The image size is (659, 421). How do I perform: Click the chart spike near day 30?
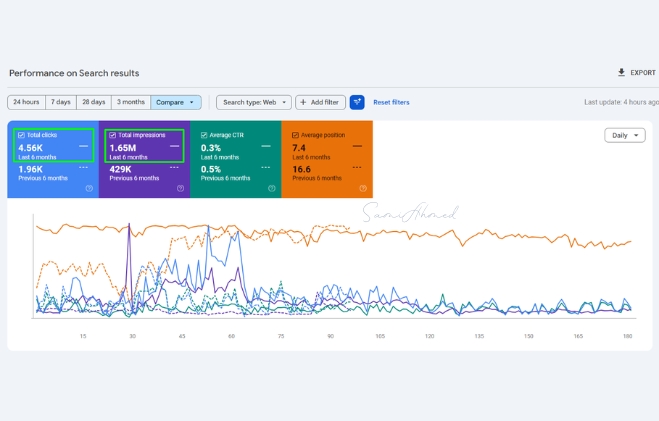coord(129,226)
